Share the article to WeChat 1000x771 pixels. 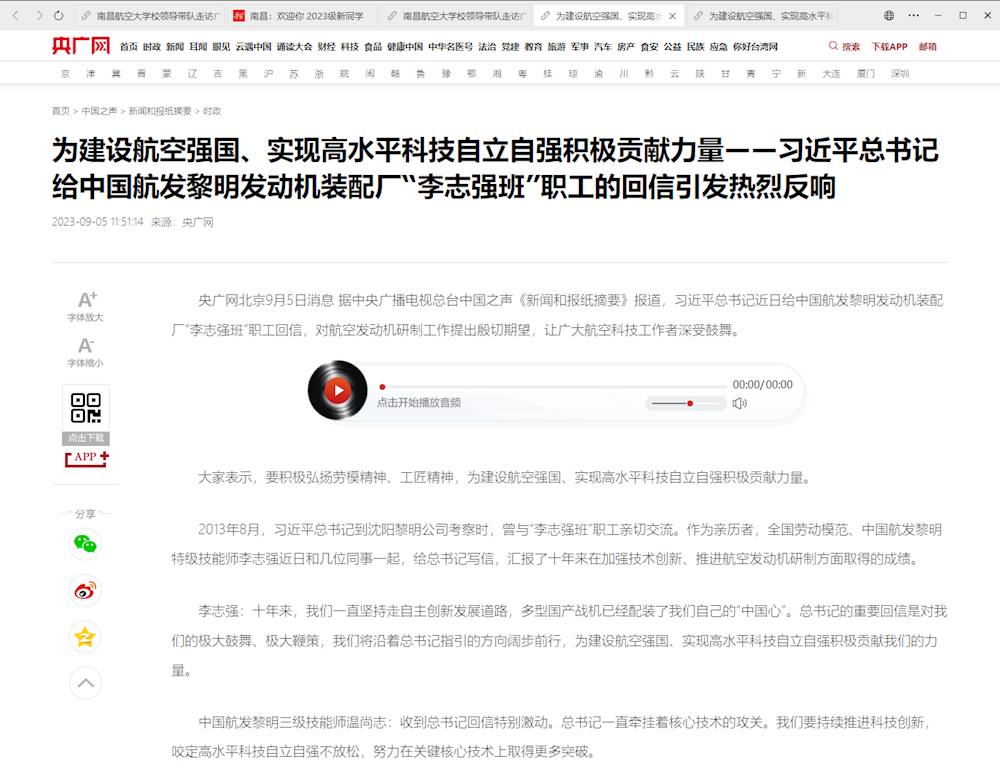click(x=85, y=545)
